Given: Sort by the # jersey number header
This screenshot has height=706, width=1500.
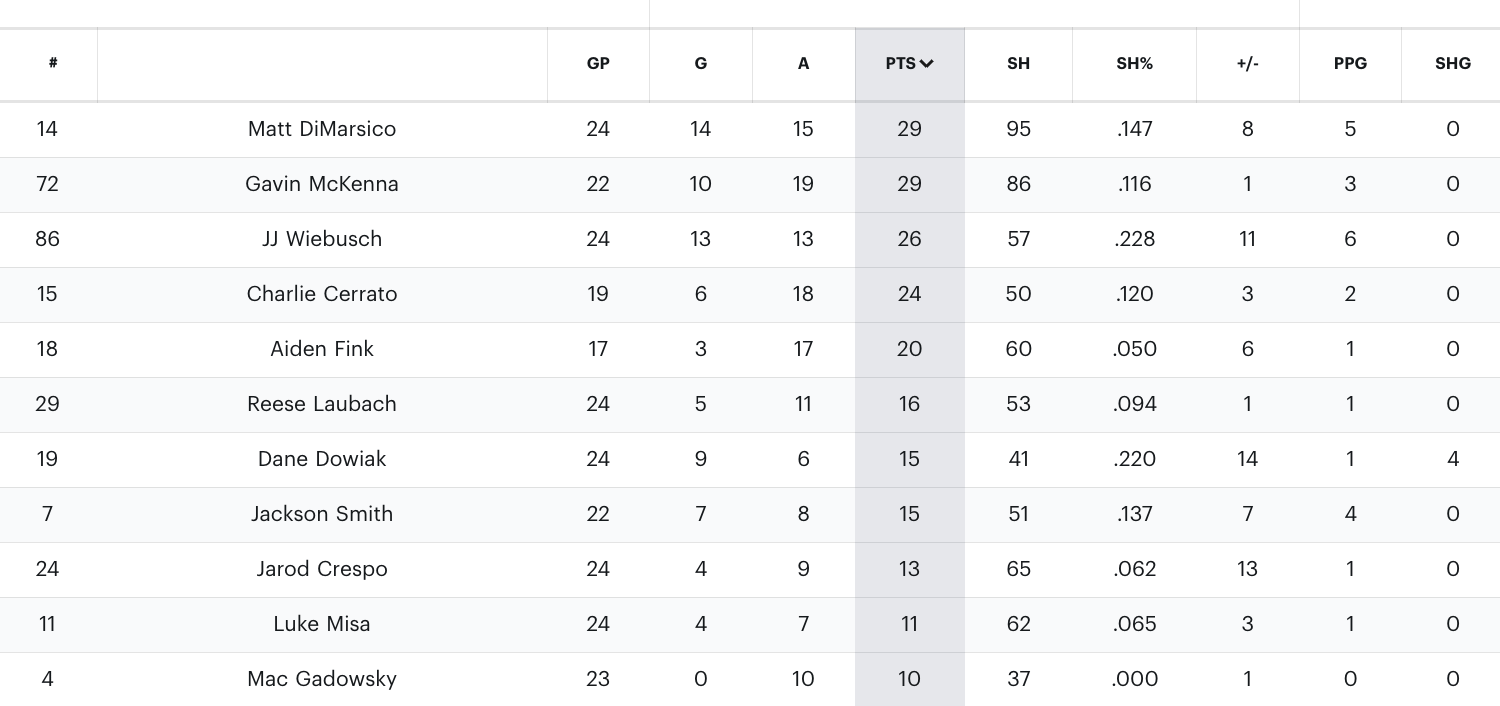Looking at the screenshot, I should (x=52, y=64).
